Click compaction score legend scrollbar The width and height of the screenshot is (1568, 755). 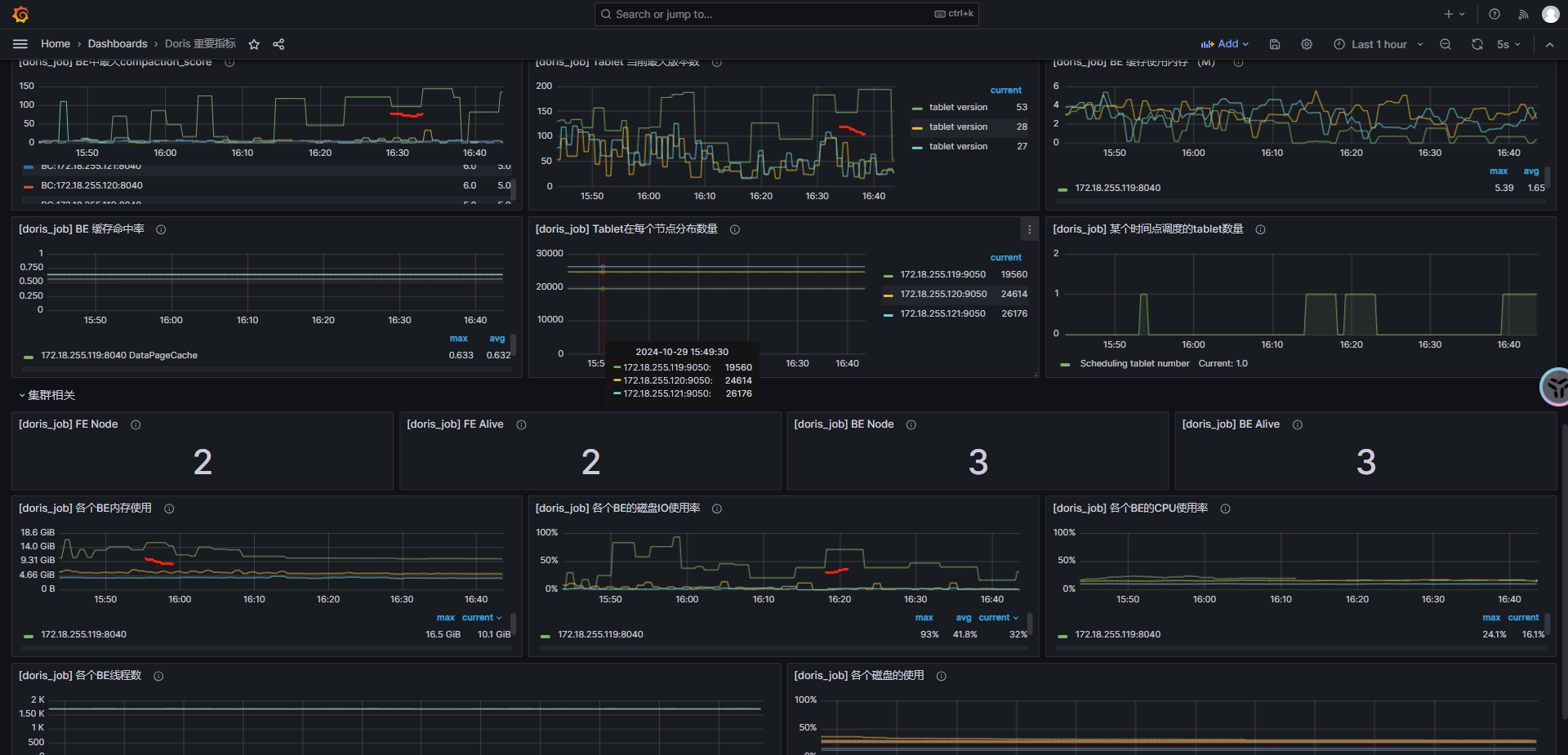point(514,189)
